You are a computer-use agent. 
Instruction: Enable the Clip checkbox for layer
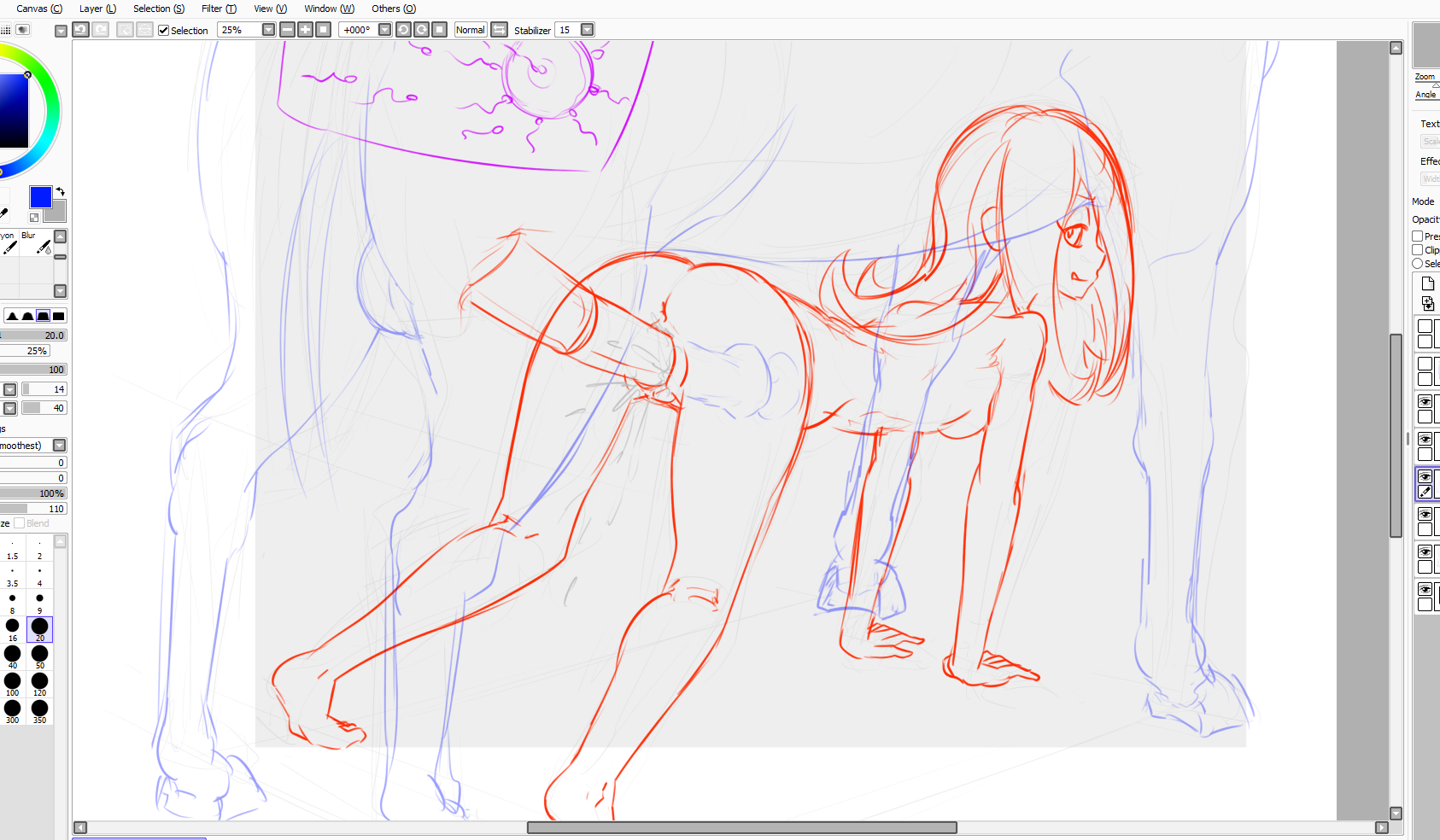tap(1418, 250)
